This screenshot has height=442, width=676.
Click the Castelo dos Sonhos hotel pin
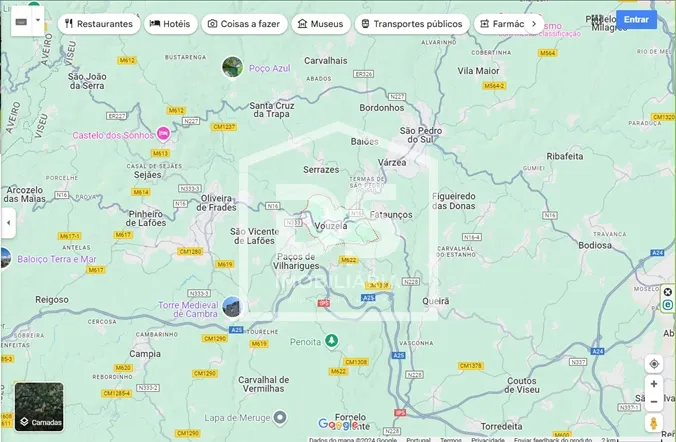pyautogui.click(x=163, y=134)
